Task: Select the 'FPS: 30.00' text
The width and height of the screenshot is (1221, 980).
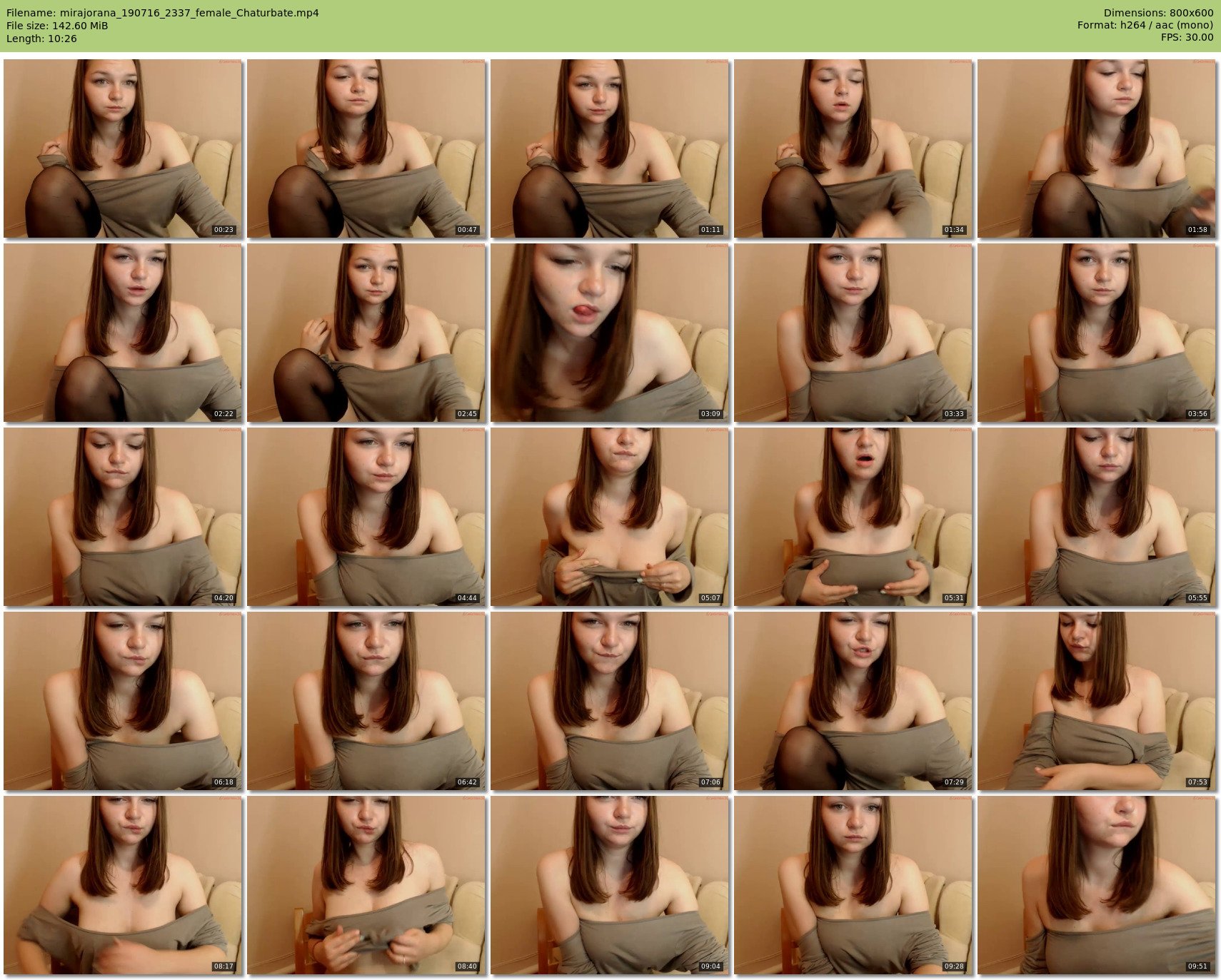Action: [1187, 39]
